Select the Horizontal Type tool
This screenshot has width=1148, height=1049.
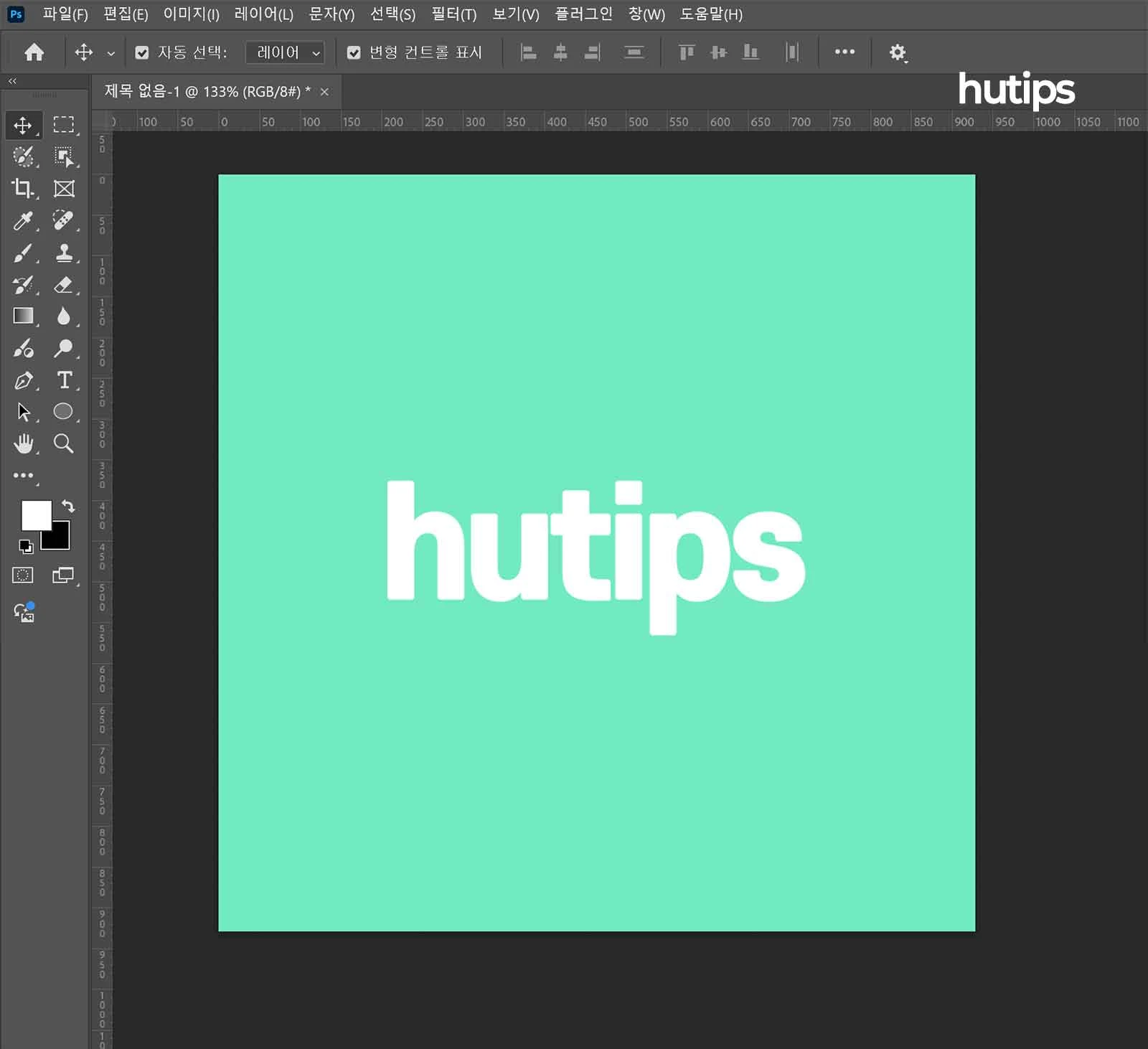click(64, 380)
